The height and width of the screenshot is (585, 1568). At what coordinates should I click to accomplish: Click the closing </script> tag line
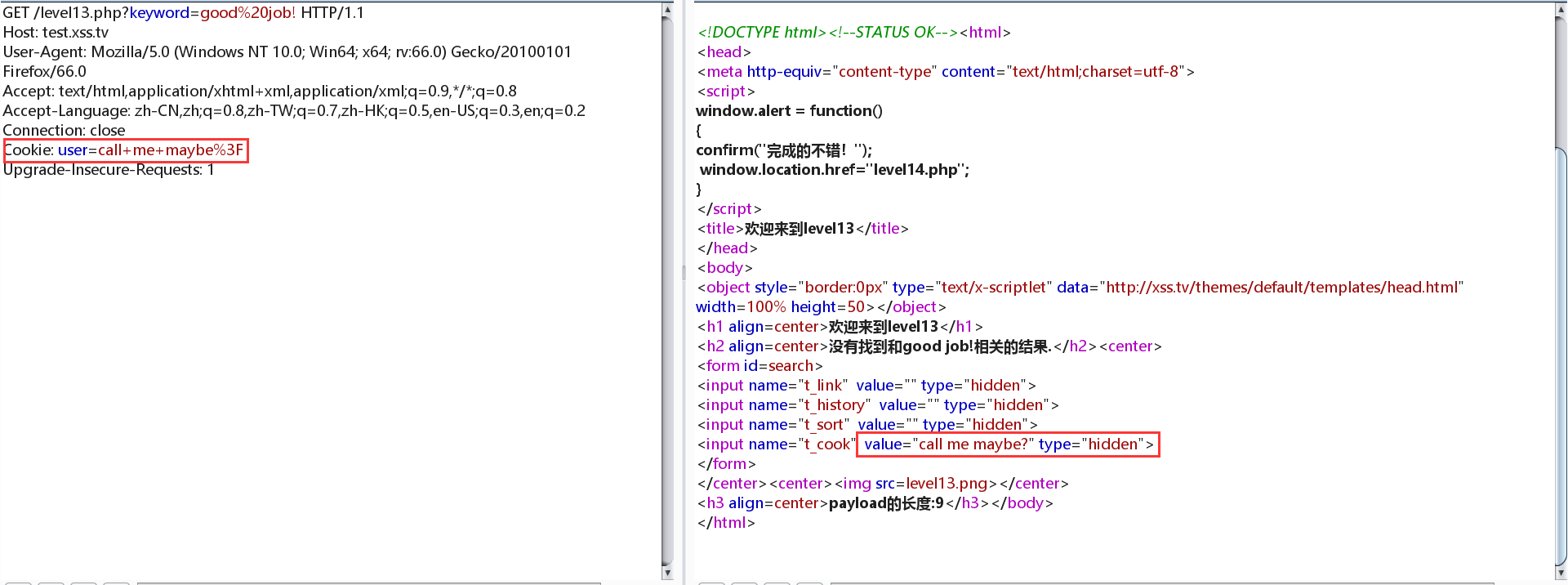729,209
